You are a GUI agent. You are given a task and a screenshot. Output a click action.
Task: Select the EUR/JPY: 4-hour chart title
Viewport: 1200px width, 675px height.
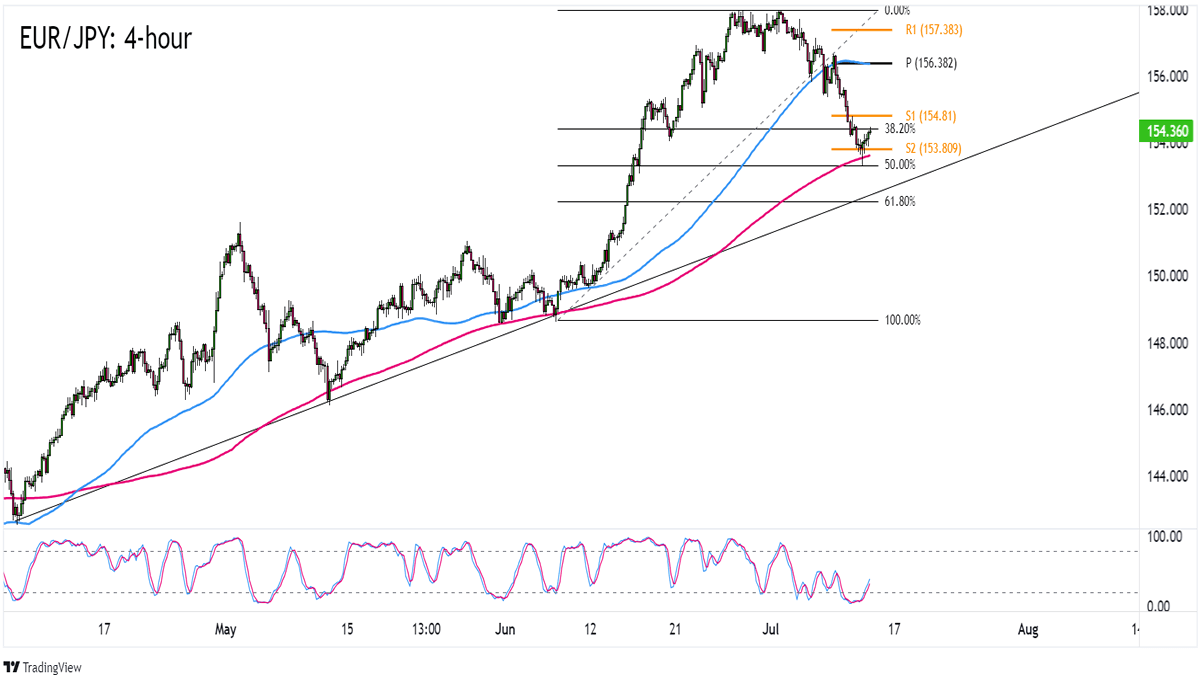(105, 39)
